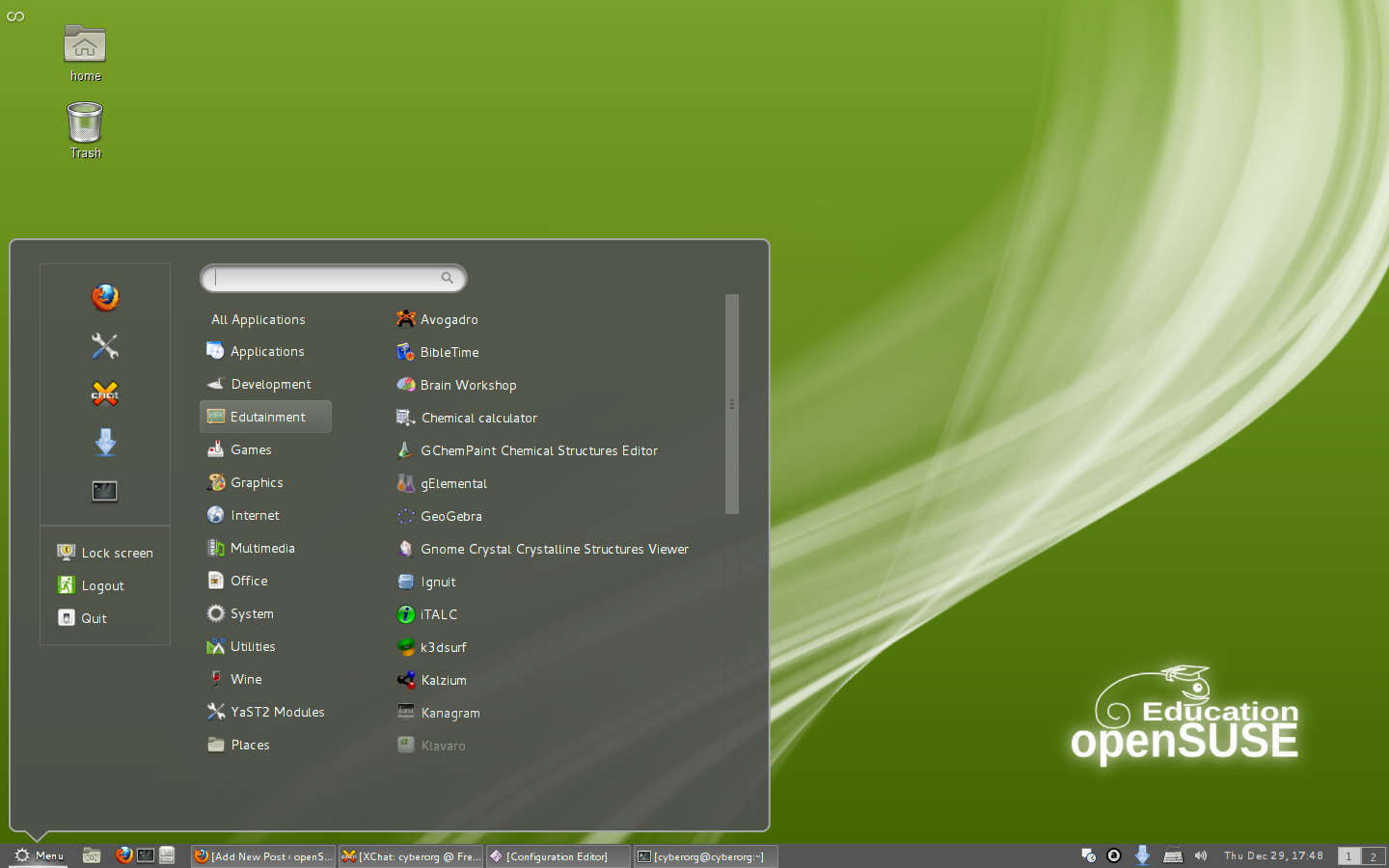Click Quit in the menu
1389x868 pixels.
[x=82, y=618]
